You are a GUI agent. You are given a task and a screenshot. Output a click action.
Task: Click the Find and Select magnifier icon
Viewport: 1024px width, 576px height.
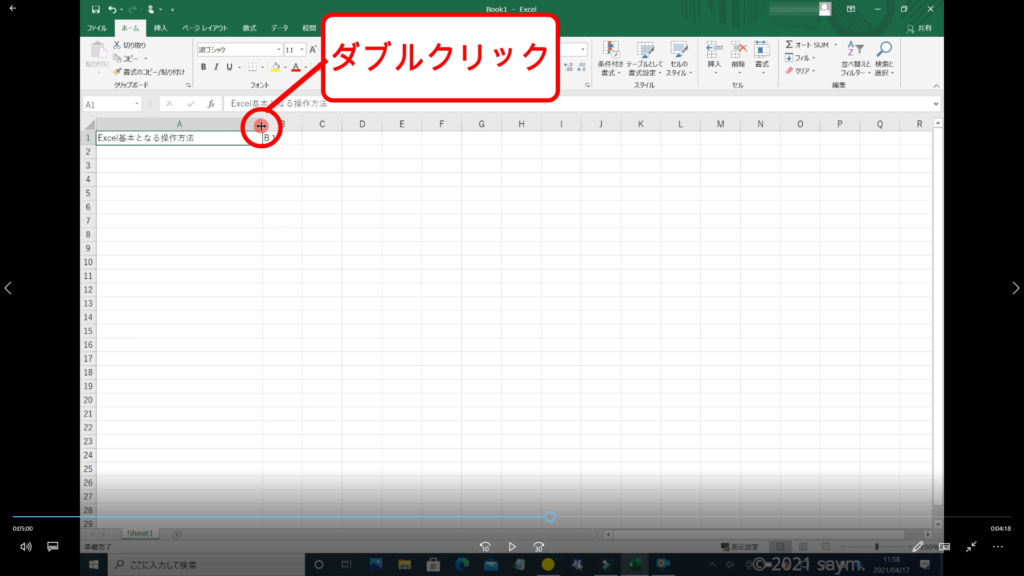884,50
